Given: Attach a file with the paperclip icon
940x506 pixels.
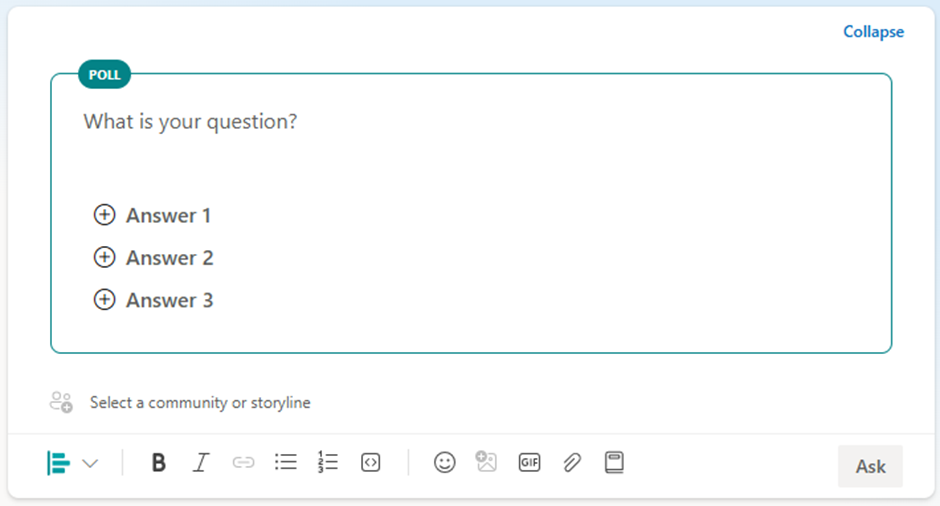Looking at the screenshot, I should [x=572, y=462].
